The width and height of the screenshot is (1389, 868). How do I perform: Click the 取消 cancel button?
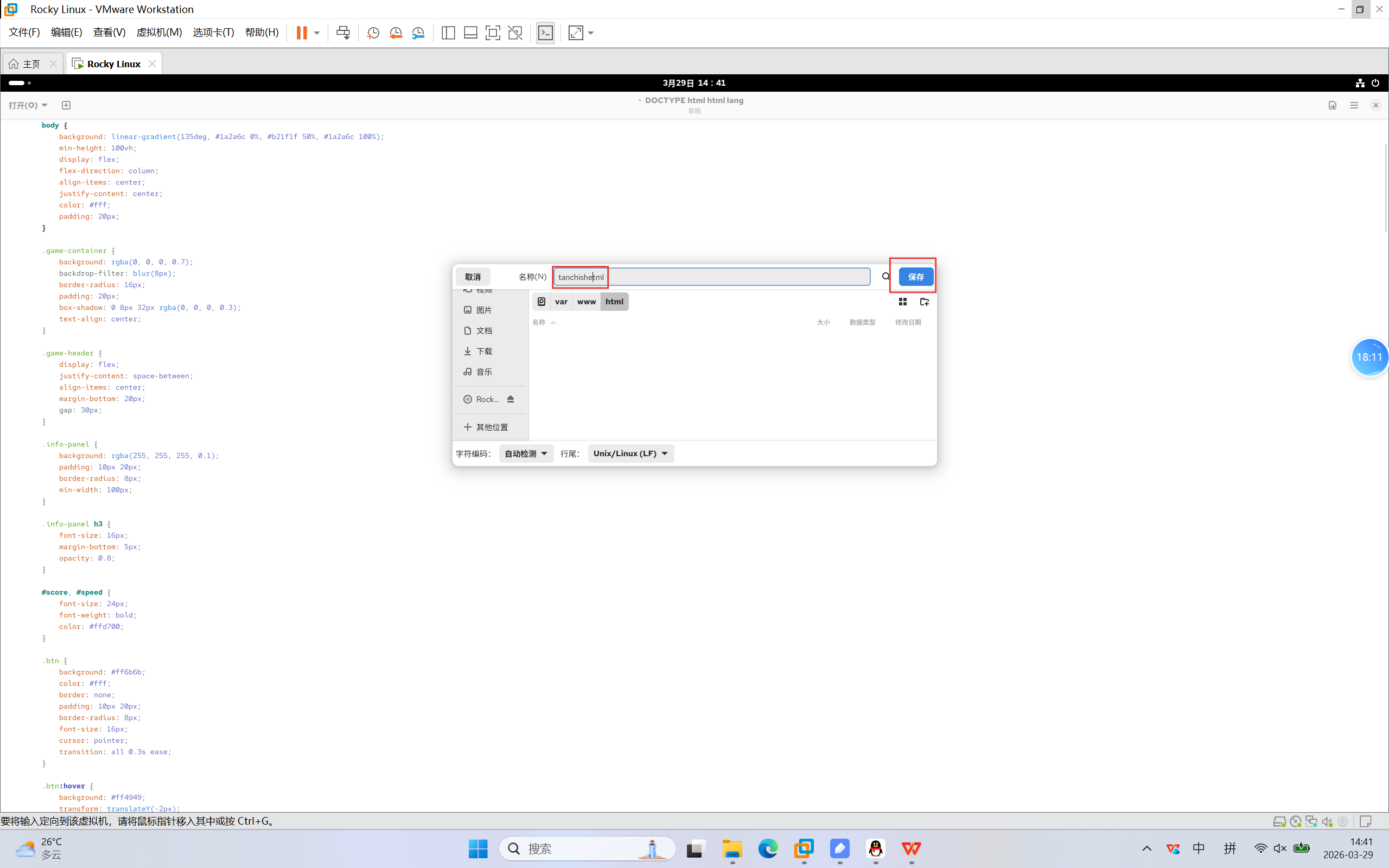coord(473,277)
